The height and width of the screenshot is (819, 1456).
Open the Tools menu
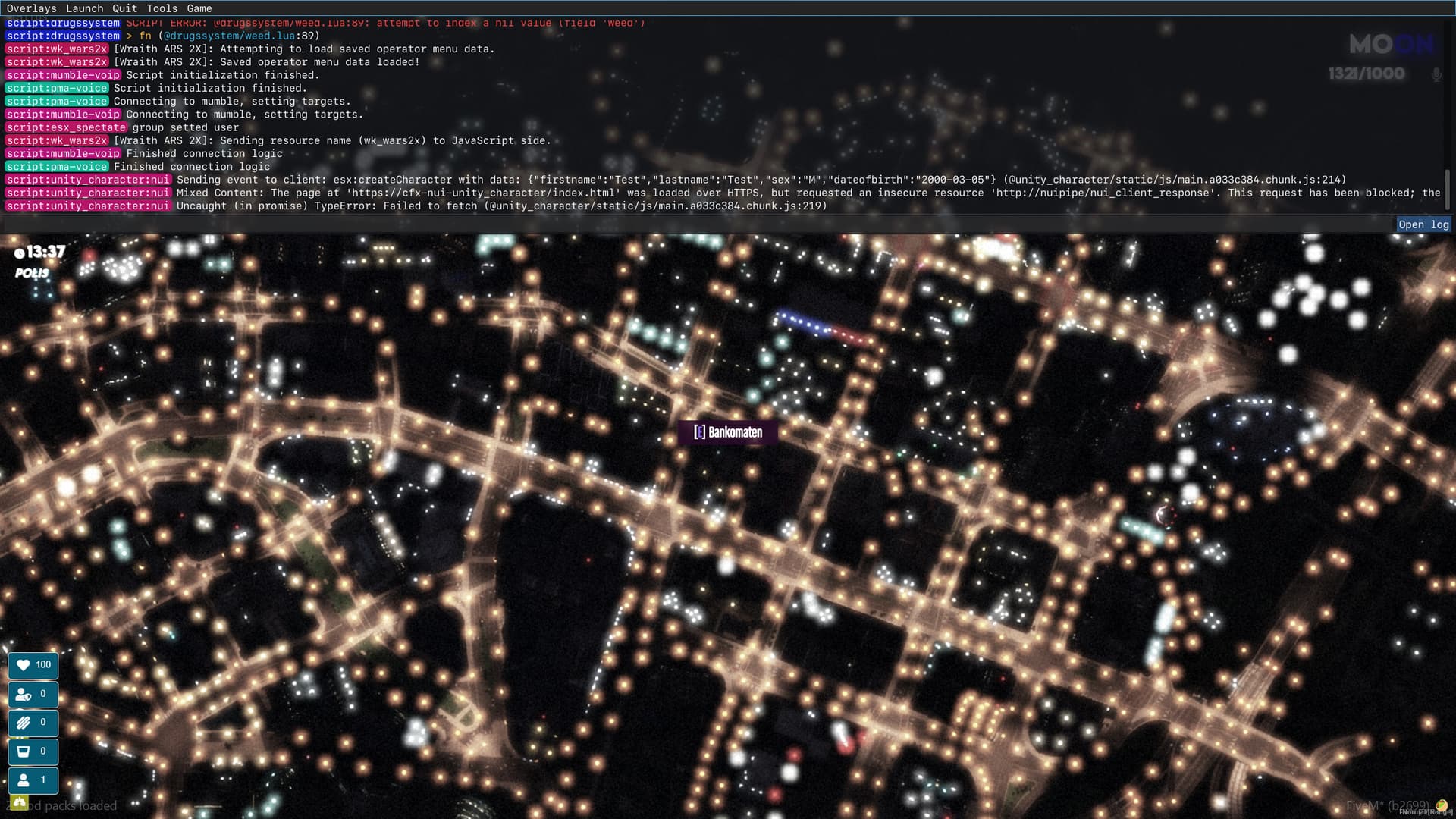point(162,8)
